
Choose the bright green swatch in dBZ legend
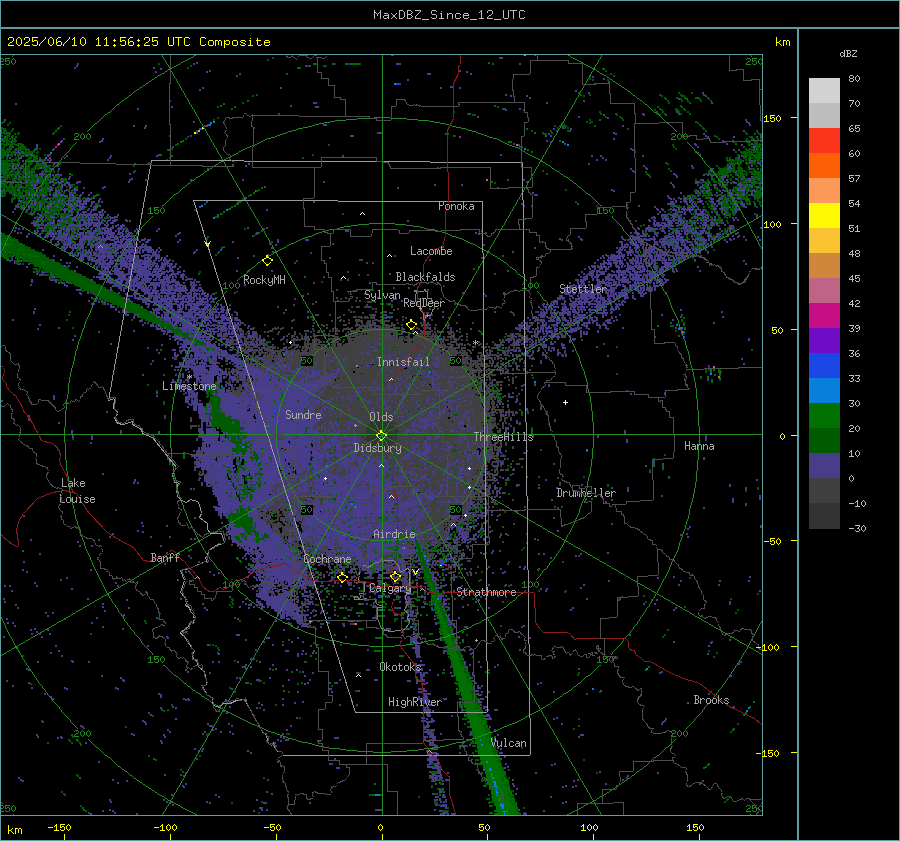tap(824, 415)
